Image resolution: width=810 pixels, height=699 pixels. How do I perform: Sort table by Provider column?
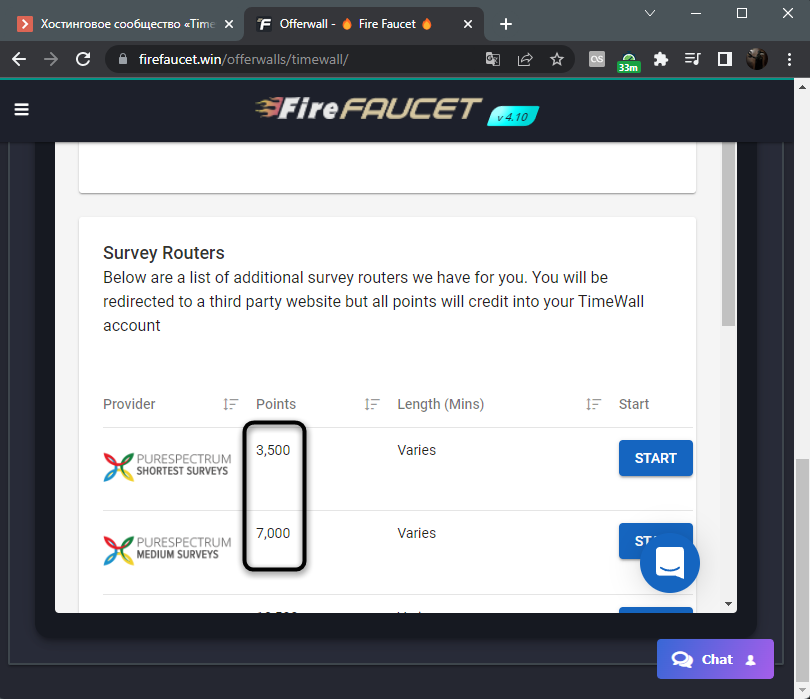click(230, 404)
